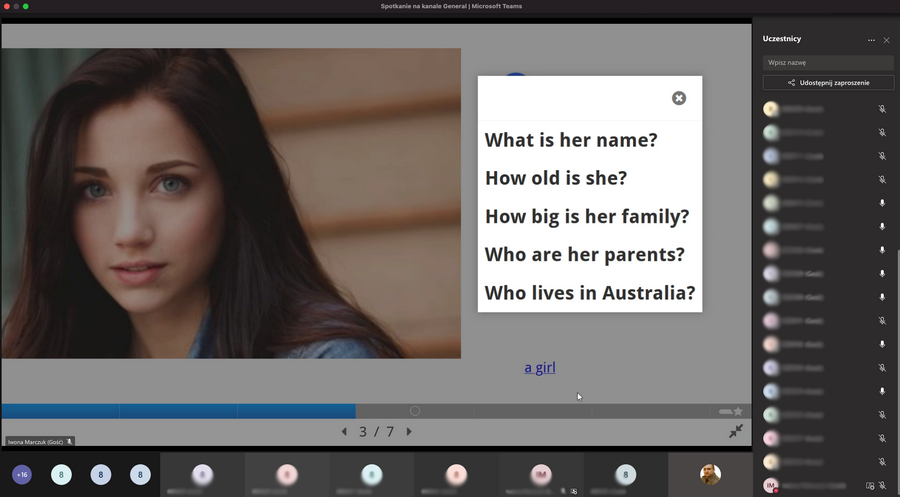Image resolution: width=900 pixels, height=497 pixels.
Task: Click the circle marker on the progress bar
Action: [415, 411]
